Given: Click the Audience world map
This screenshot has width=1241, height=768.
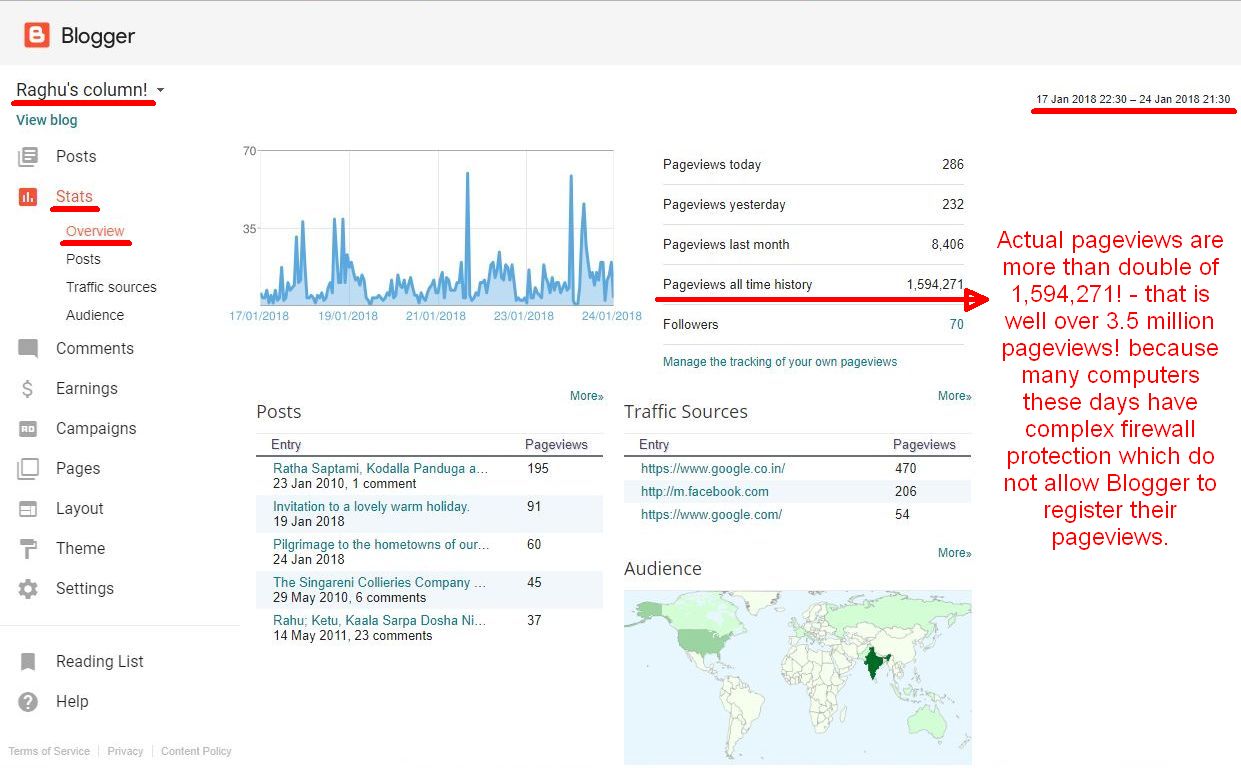Looking at the screenshot, I should [x=798, y=677].
